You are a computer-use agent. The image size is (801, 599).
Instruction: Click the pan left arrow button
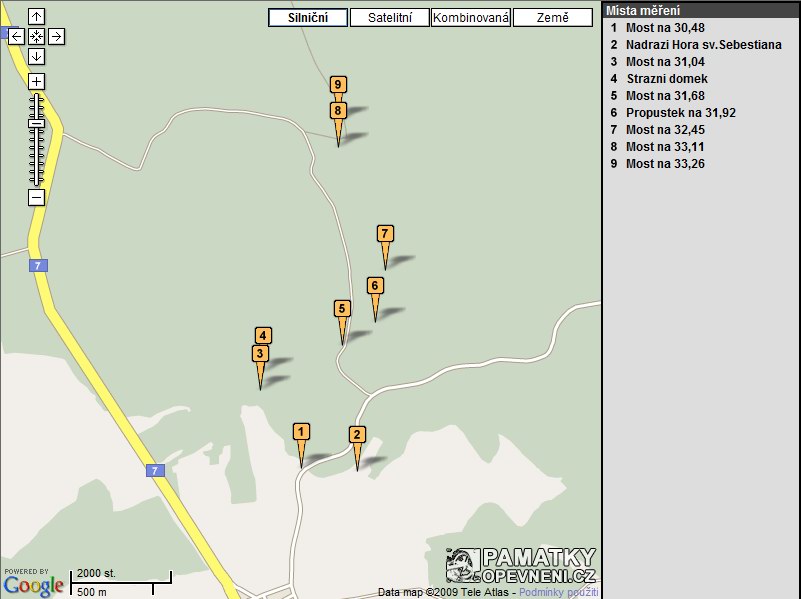16,37
